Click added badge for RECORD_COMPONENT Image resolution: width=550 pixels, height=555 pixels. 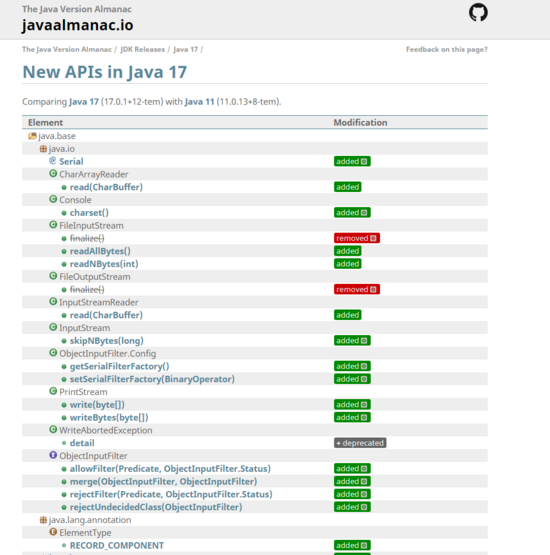[352, 545]
